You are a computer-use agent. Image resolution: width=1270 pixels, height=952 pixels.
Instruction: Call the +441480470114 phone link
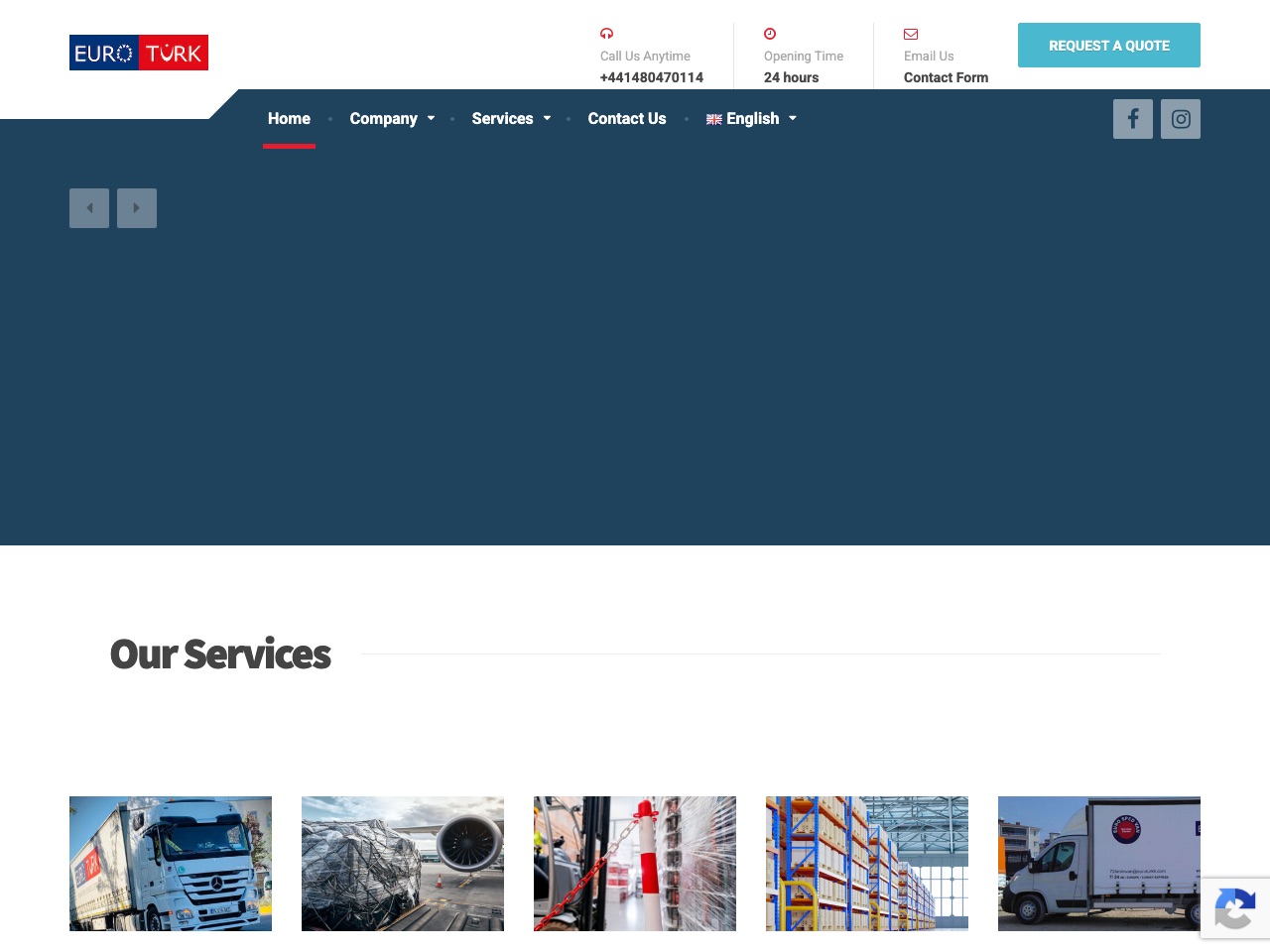click(652, 77)
